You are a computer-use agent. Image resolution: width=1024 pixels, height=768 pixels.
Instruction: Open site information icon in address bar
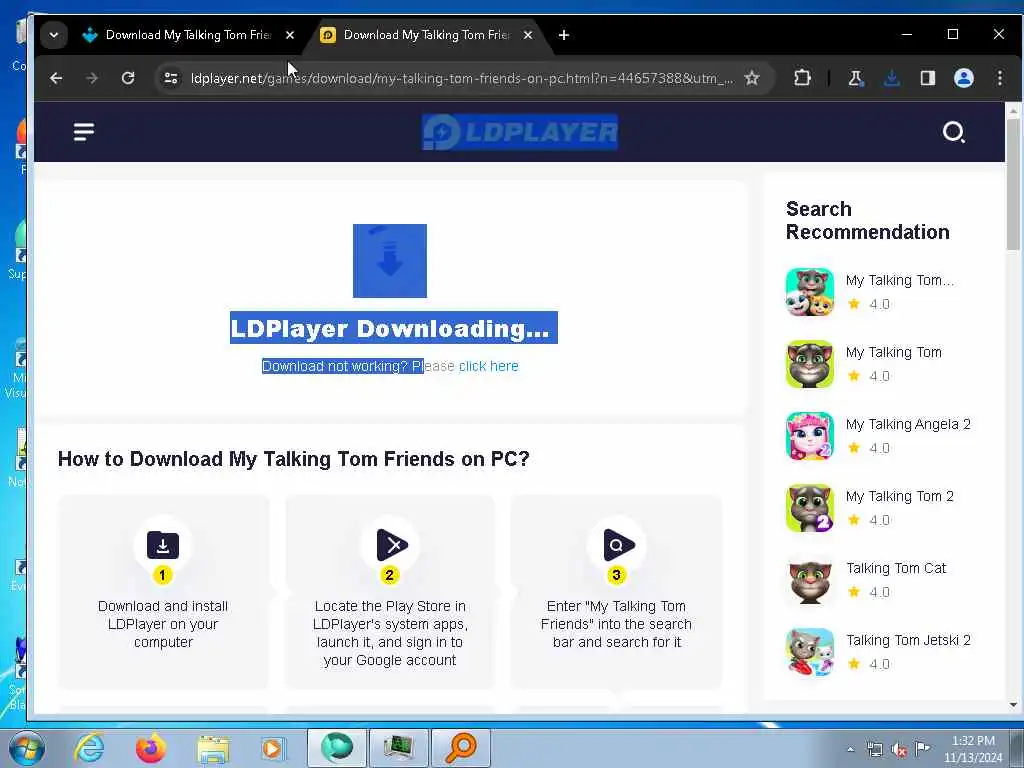coord(170,78)
